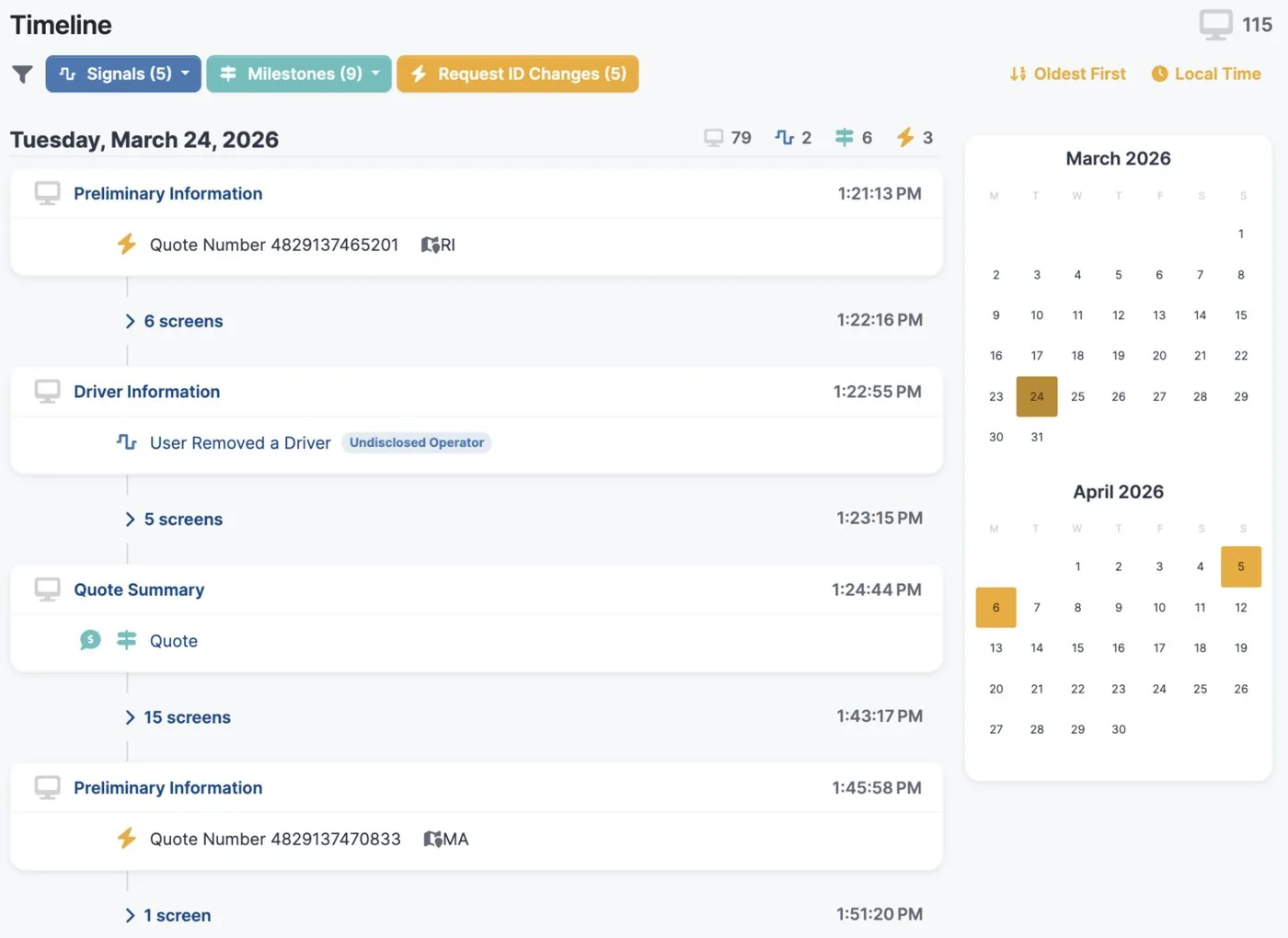Click the April 2026 calendar title
The height and width of the screenshot is (938, 1288).
tap(1119, 492)
